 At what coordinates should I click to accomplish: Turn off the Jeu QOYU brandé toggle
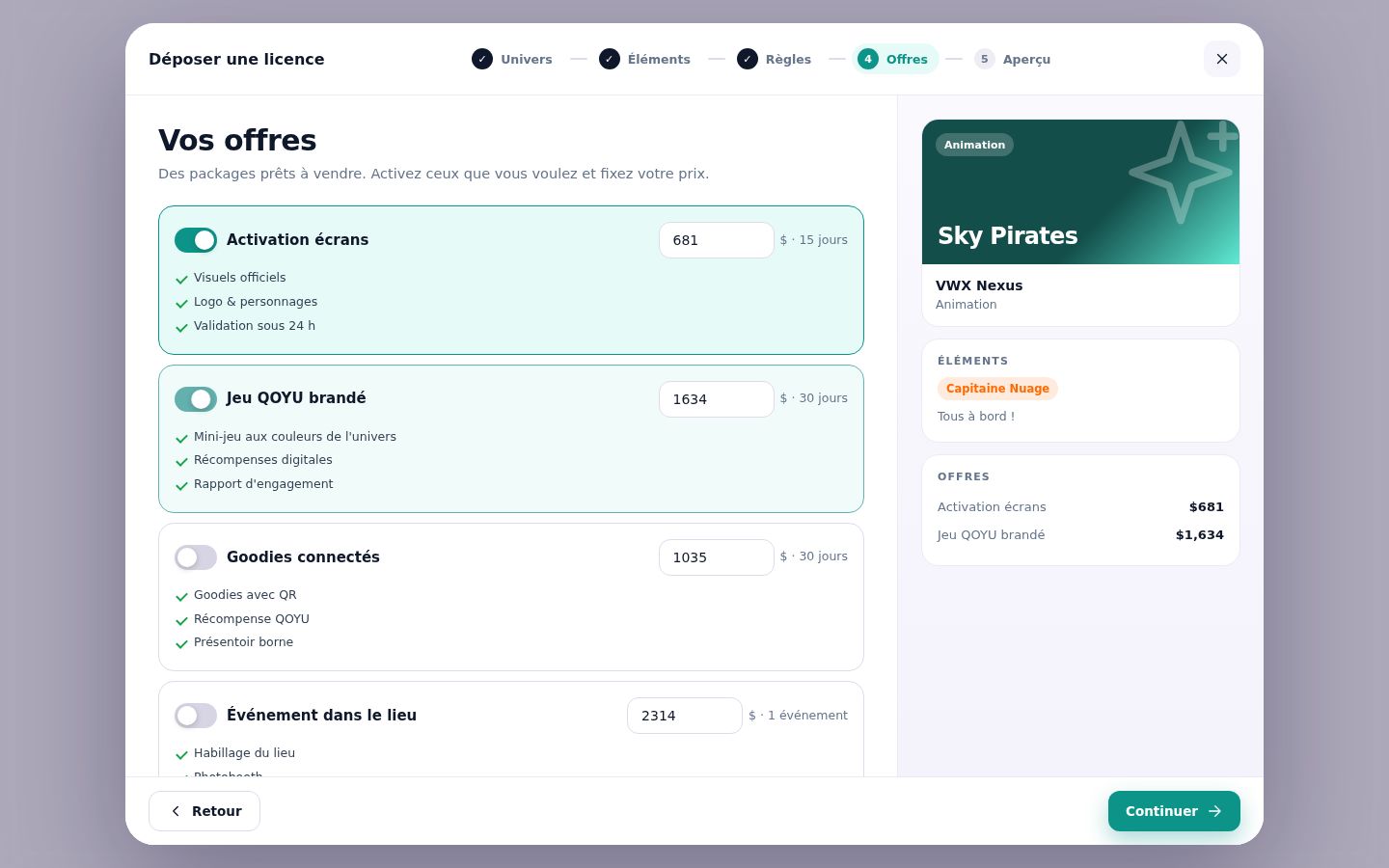point(196,398)
